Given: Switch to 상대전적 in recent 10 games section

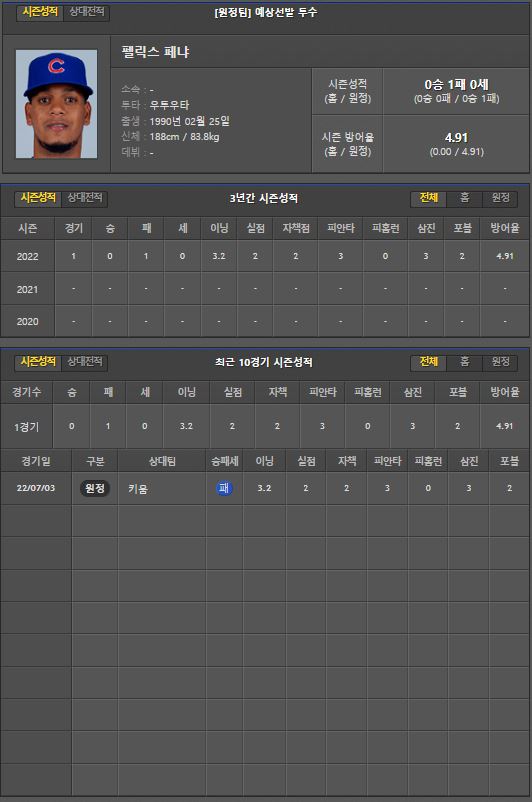Looking at the screenshot, I should [x=85, y=362].
